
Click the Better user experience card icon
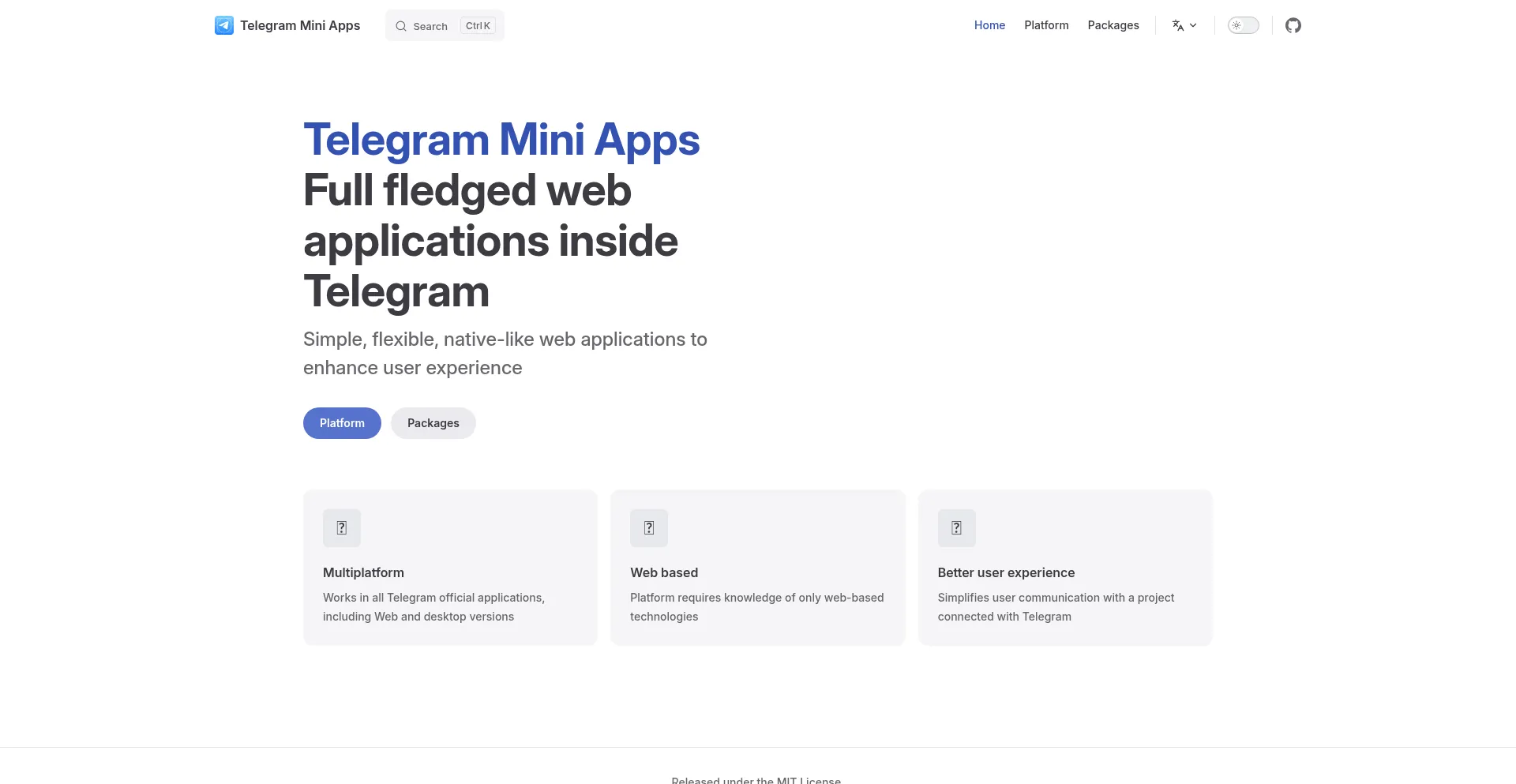(x=956, y=528)
